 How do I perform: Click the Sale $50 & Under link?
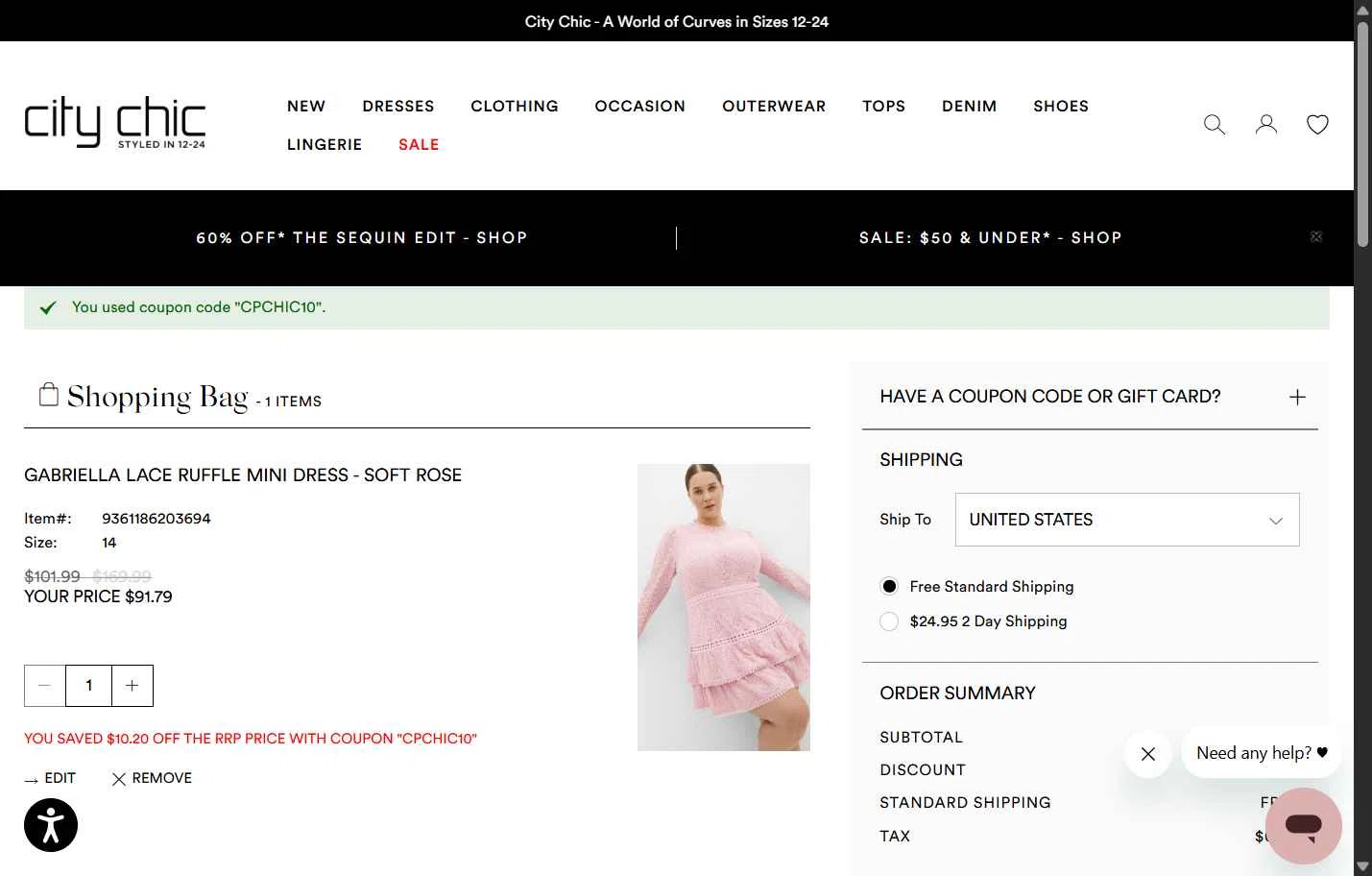tap(991, 238)
